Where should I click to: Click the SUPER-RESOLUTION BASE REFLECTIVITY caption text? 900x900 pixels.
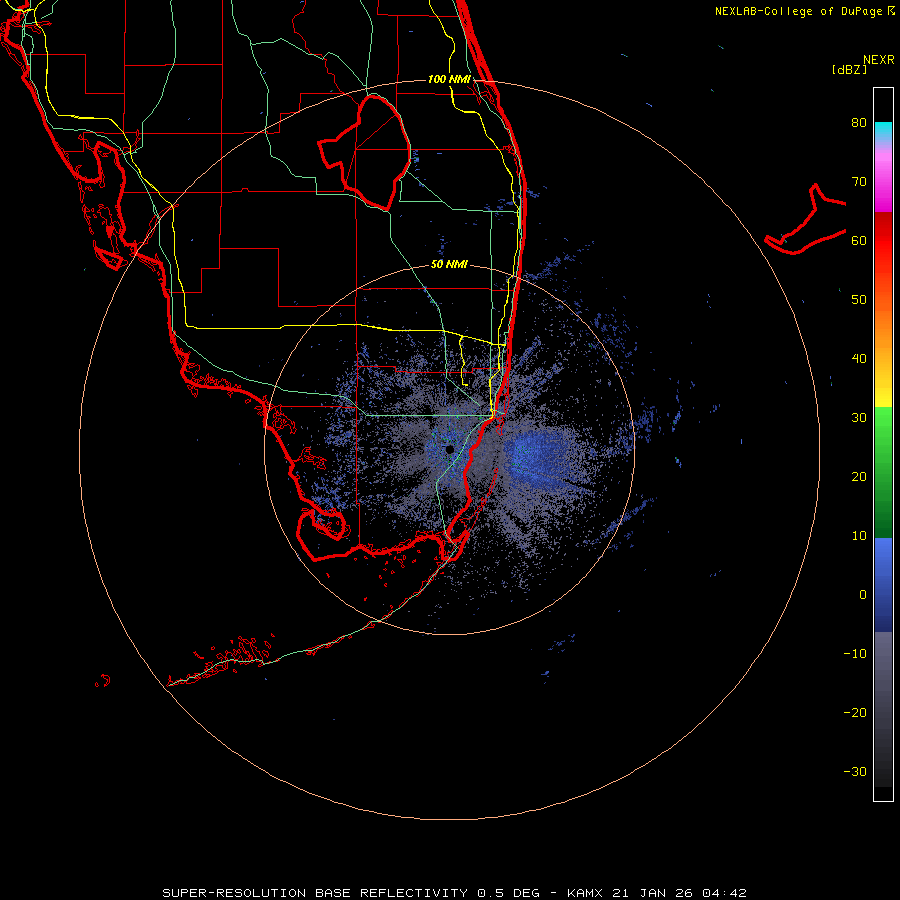pos(315,893)
